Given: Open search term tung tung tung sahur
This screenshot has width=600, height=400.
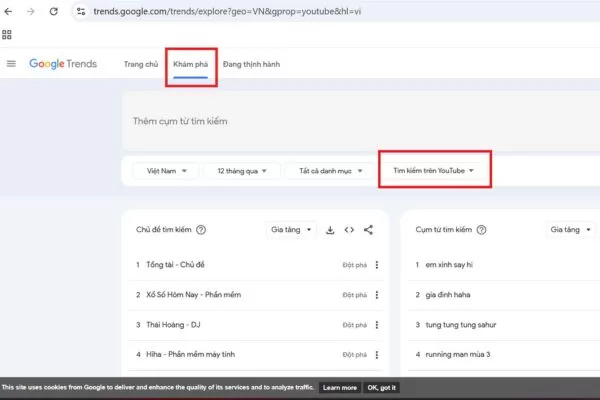Looking at the screenshot, I should [x=461, y=325].
